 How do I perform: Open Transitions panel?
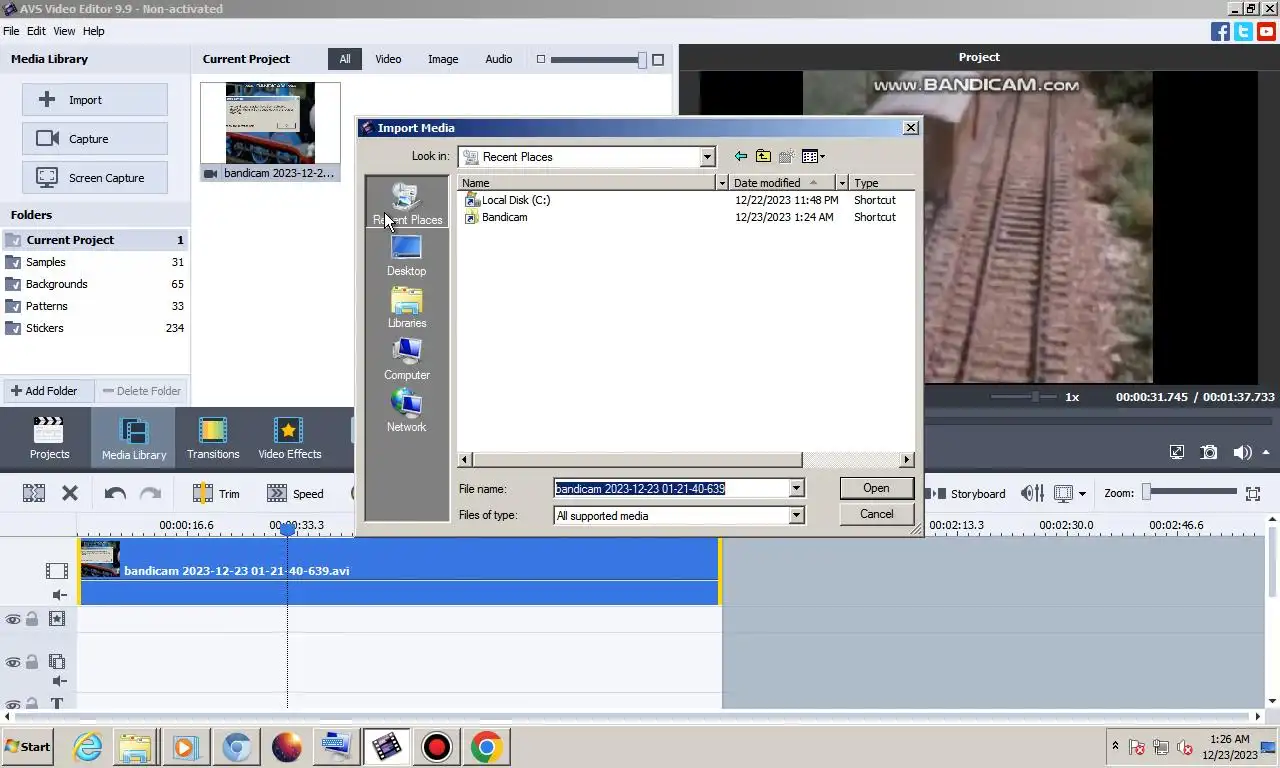[213, 438]
